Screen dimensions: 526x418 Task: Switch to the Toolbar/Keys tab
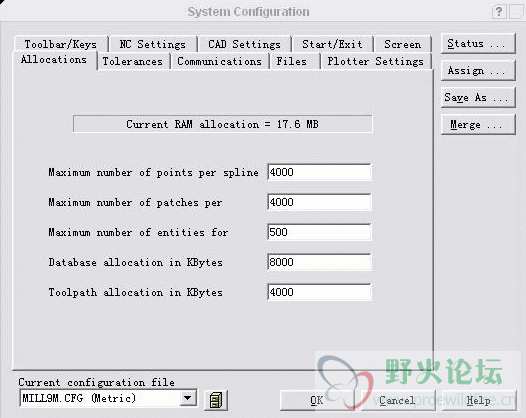click(61, 44)
